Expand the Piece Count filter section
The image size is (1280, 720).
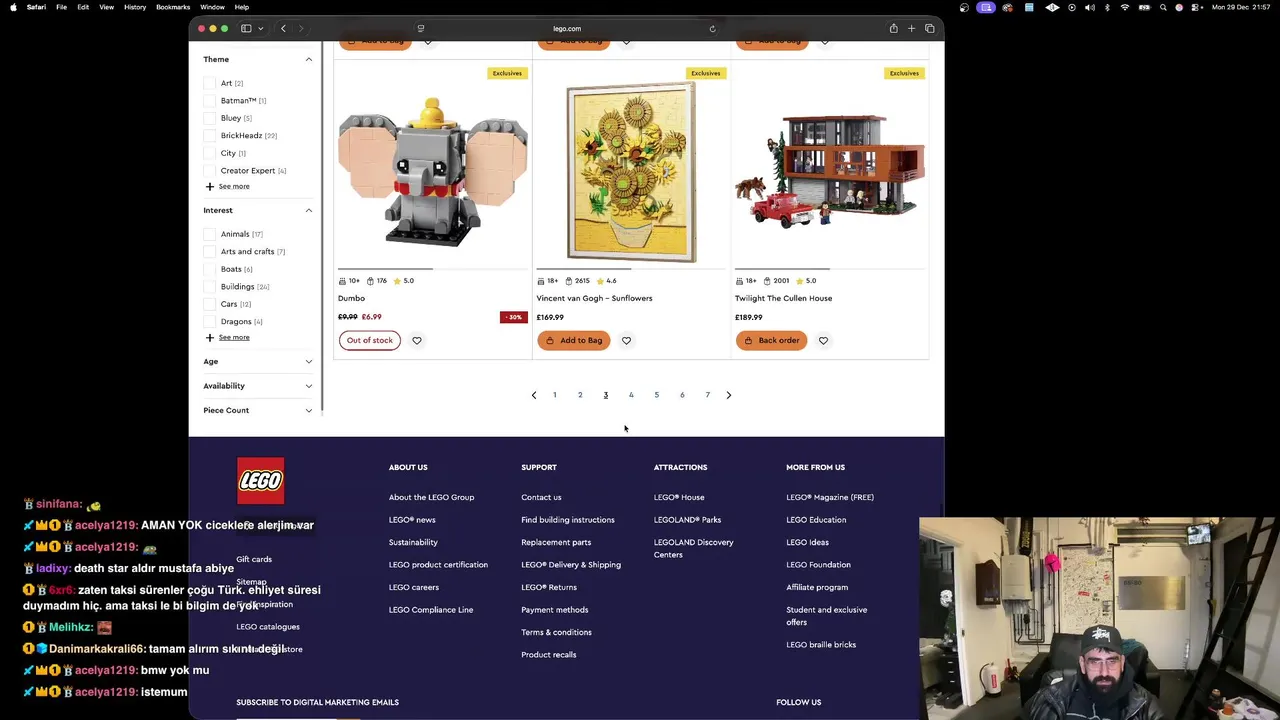coord(308,410)
